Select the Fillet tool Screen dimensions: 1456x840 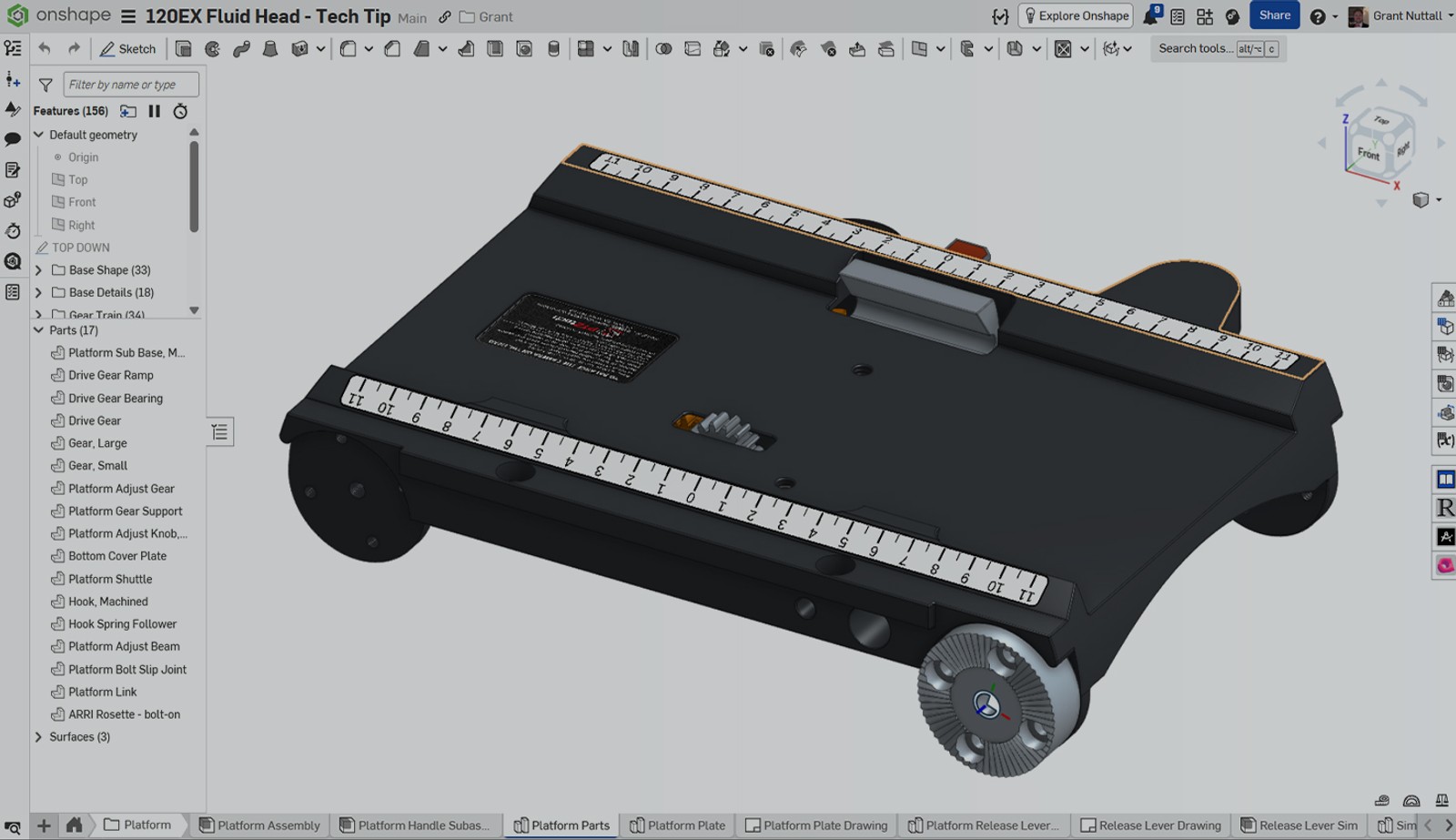(x=348, y=49)
